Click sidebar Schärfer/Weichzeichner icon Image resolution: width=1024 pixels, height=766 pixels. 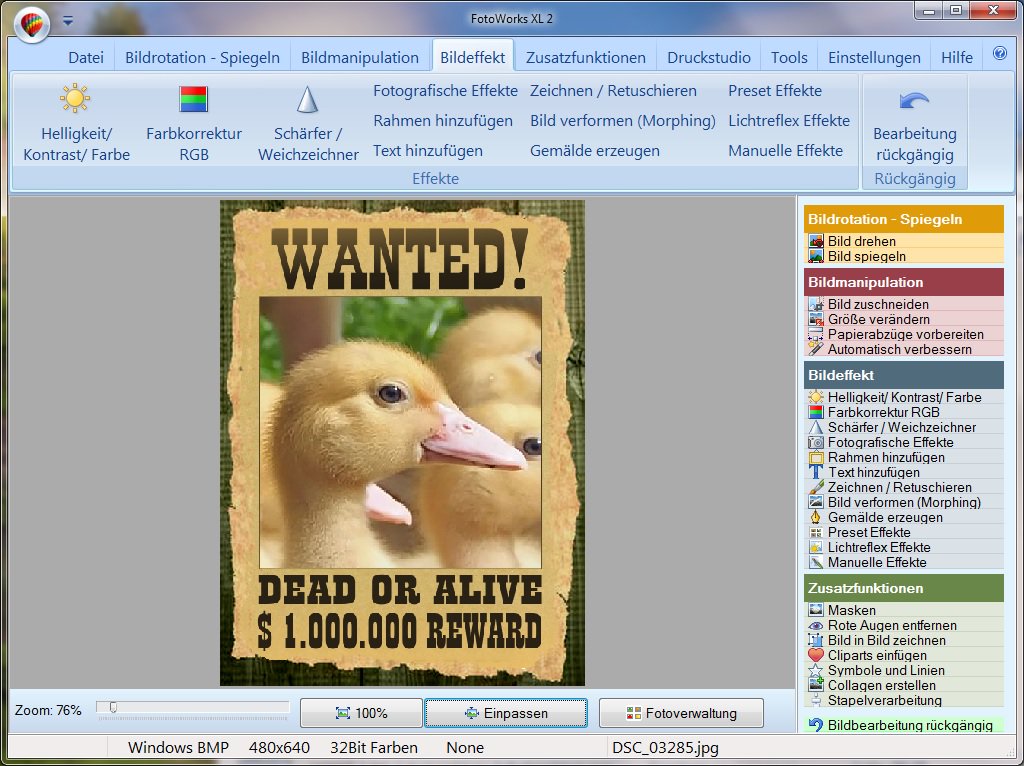(x=816, y=427)
